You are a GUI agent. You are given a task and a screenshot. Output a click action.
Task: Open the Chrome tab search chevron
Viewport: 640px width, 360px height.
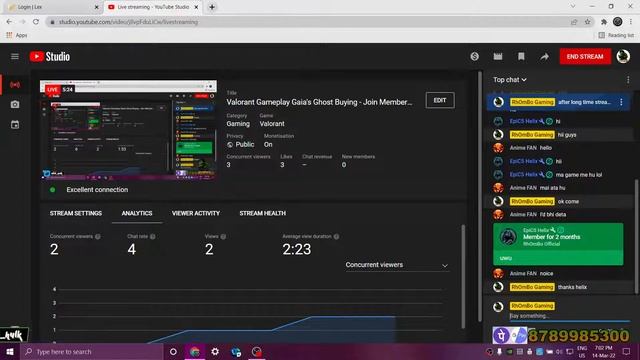pyautogui.click(x=573, y=7)
